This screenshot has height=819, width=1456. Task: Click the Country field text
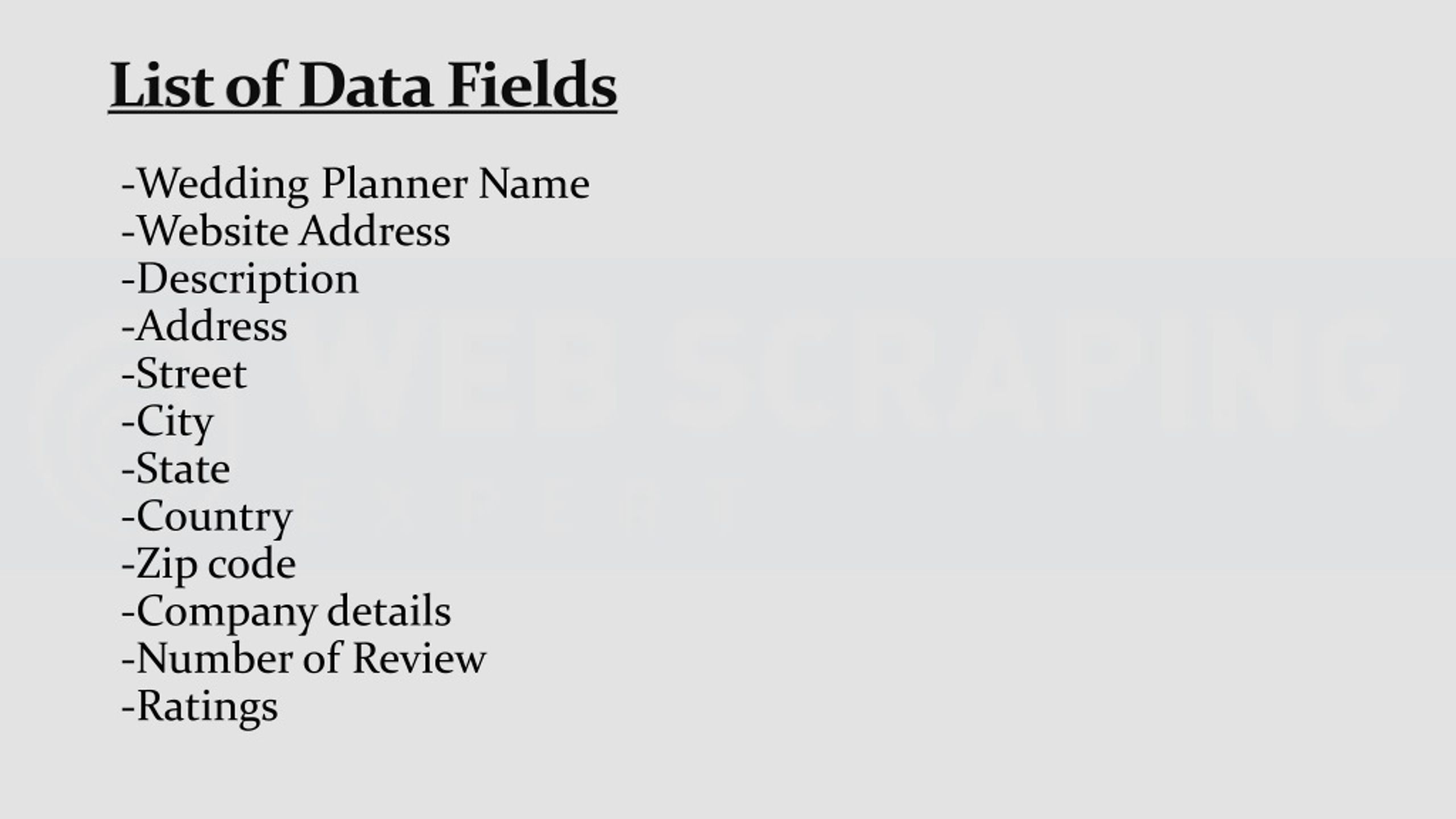coord(206,518)
